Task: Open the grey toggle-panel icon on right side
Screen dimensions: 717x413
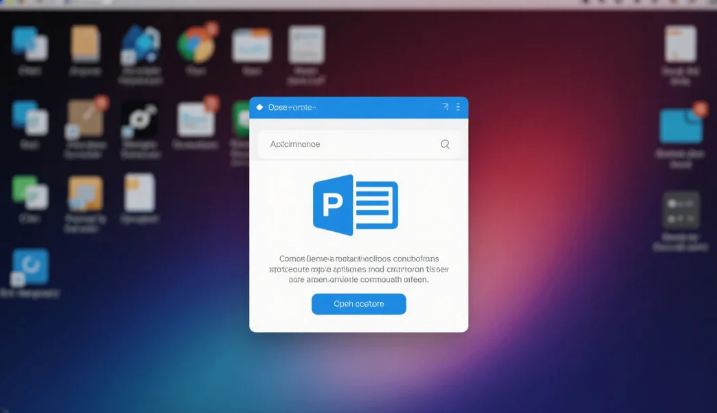Action: (x=681, y=211)
